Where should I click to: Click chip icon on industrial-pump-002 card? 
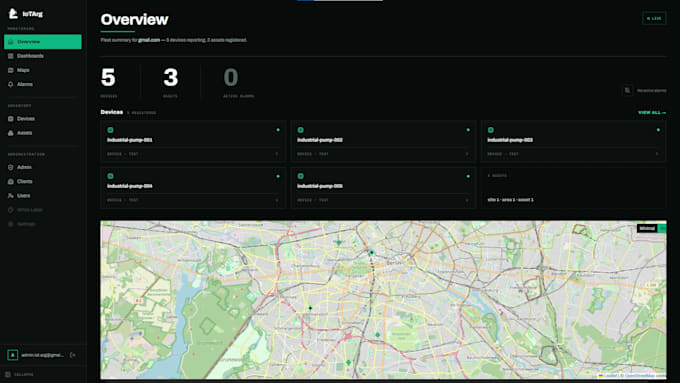click(301, 130)
